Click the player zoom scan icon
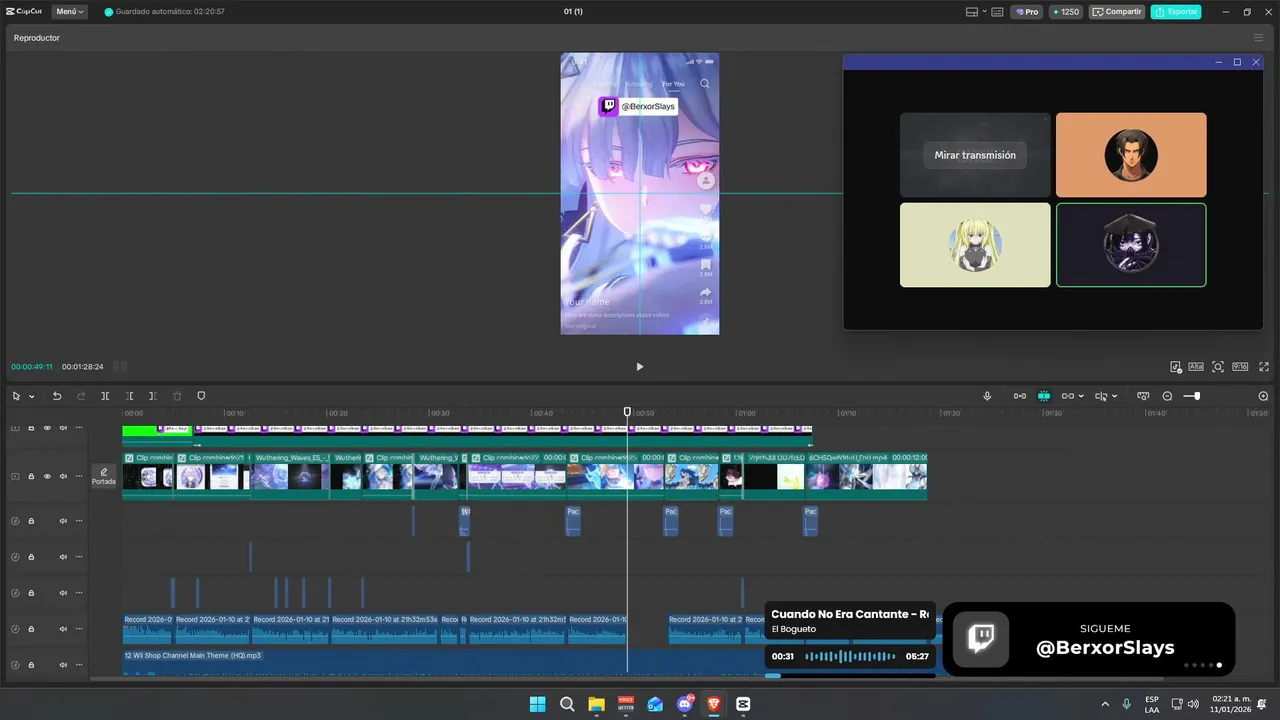This screenshot has height=720, width=1280. [x=1218, y=367]
